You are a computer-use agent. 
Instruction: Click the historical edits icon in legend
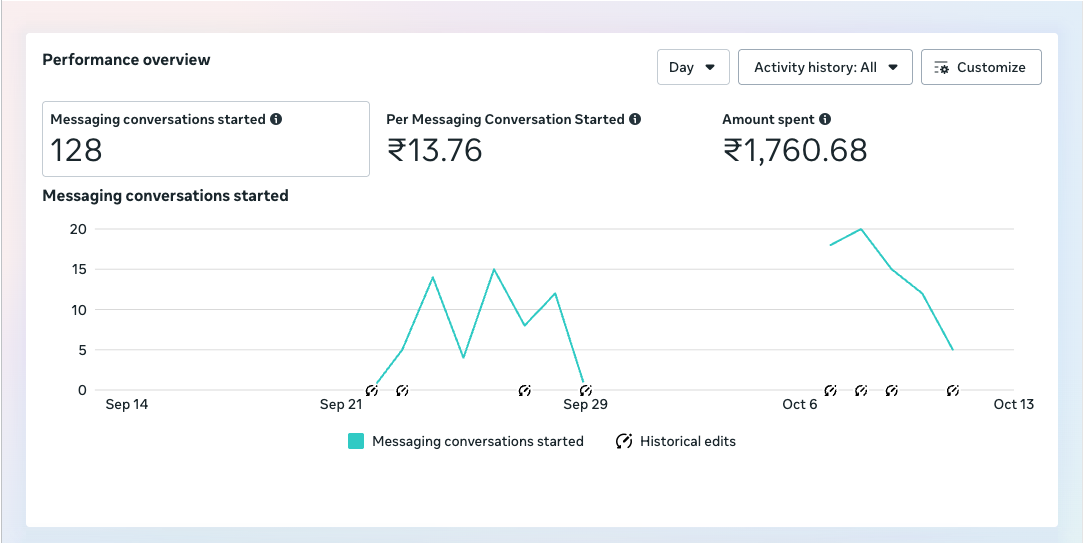pyautogui.click(x=624, y=441)
